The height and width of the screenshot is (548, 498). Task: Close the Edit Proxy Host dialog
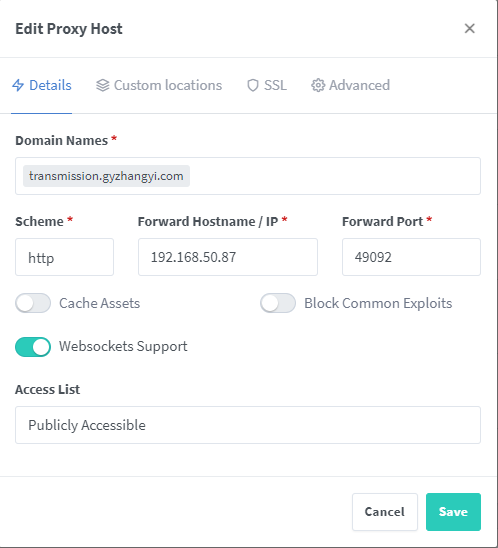tap(469, 29)
